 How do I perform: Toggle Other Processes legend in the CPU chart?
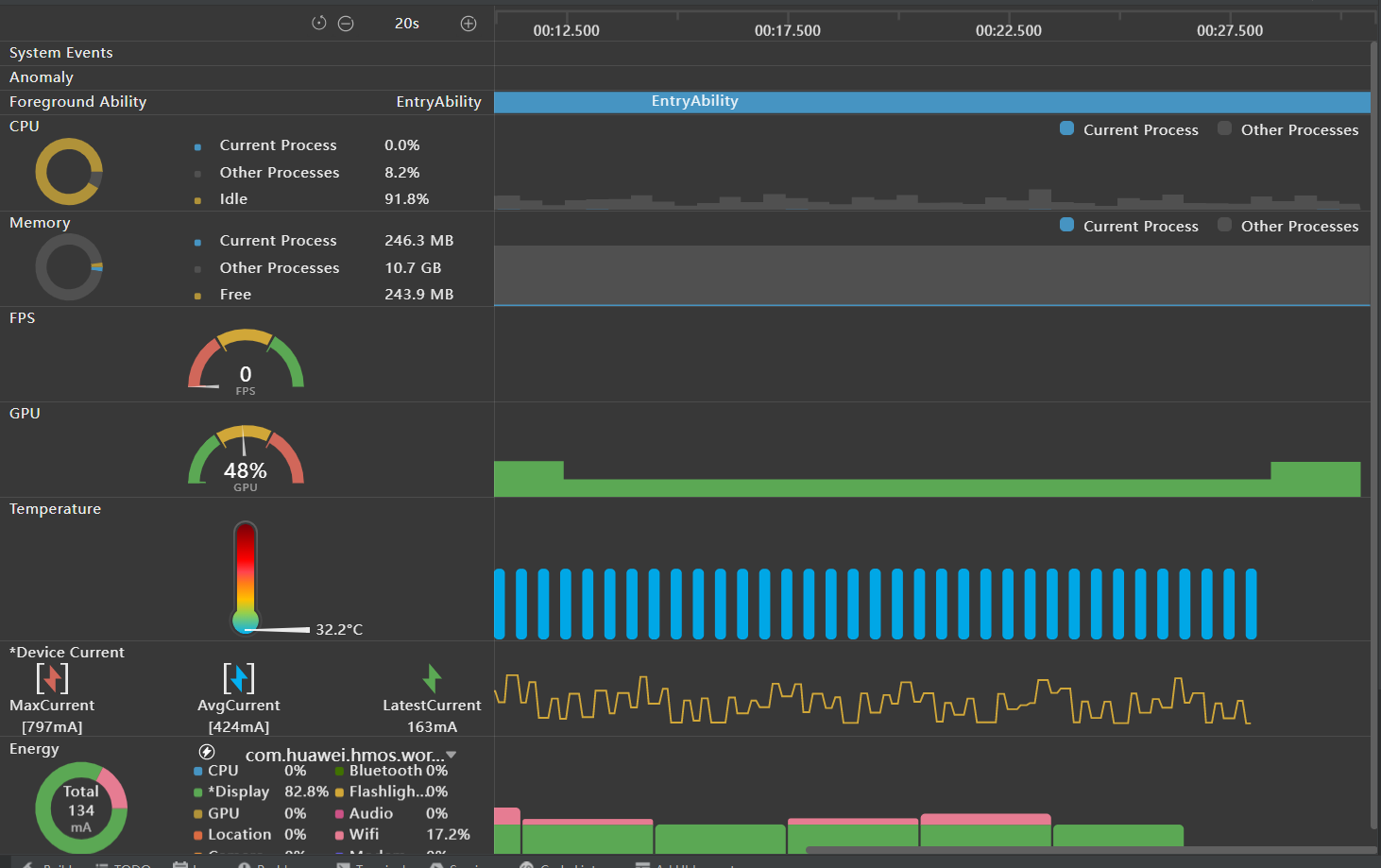pyautogui.click(x=1288, y=129)
